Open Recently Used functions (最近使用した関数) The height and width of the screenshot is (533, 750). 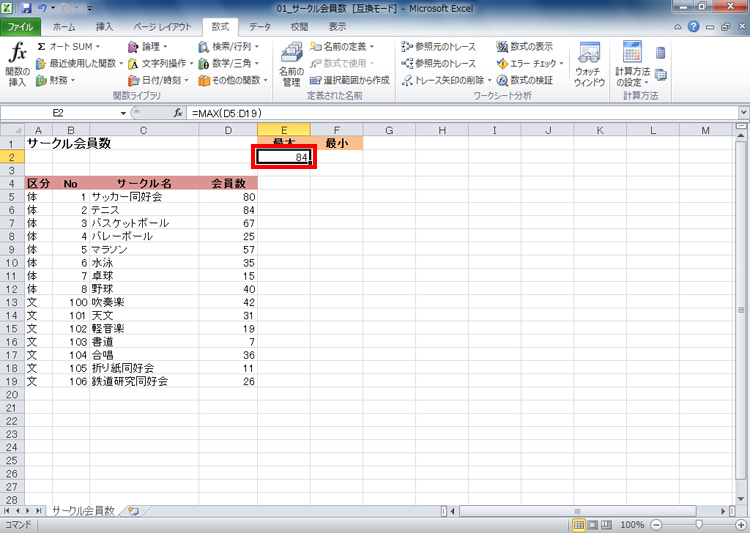click(x=79, y=63)
